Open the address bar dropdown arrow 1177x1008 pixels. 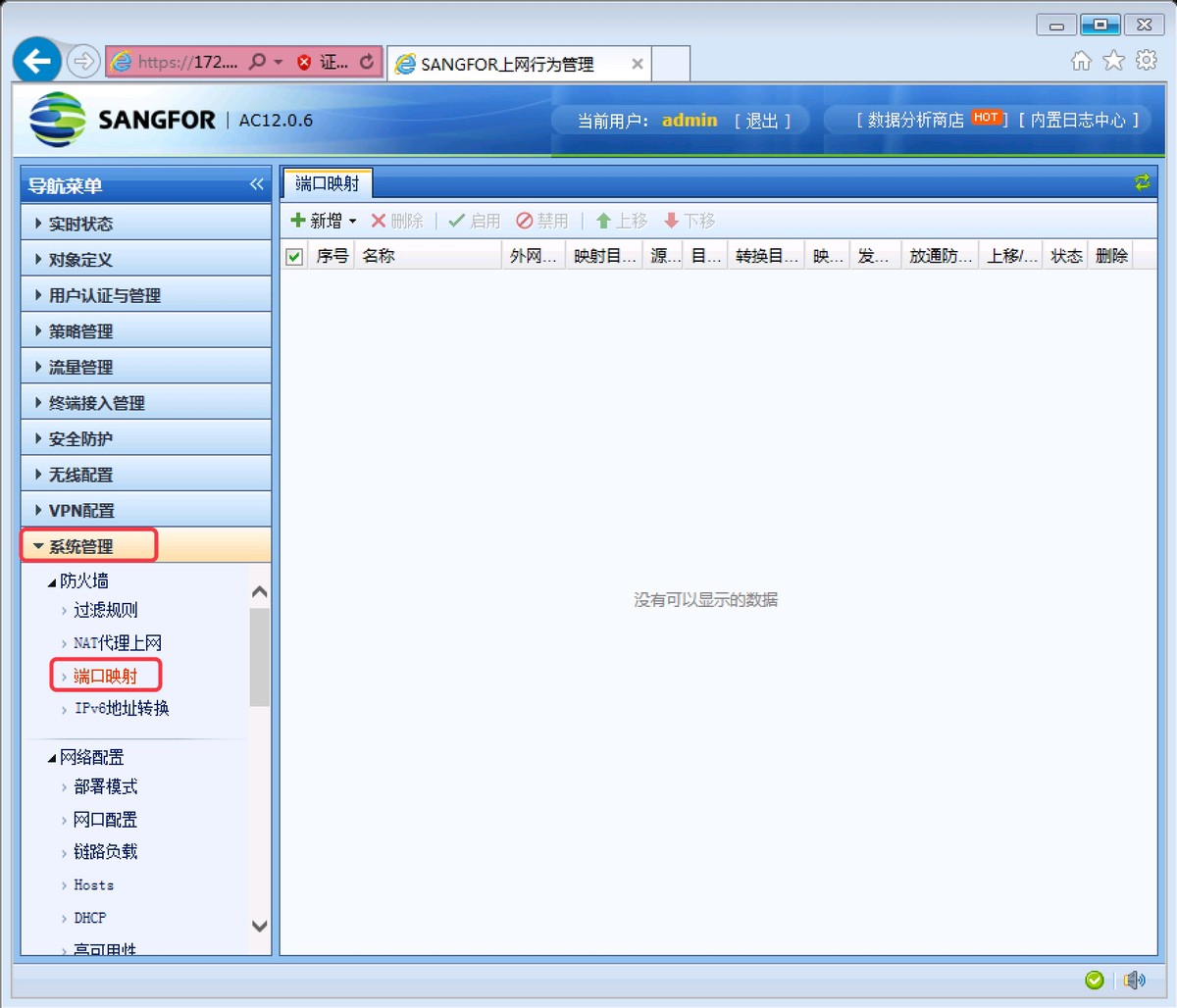coord(279,62)
